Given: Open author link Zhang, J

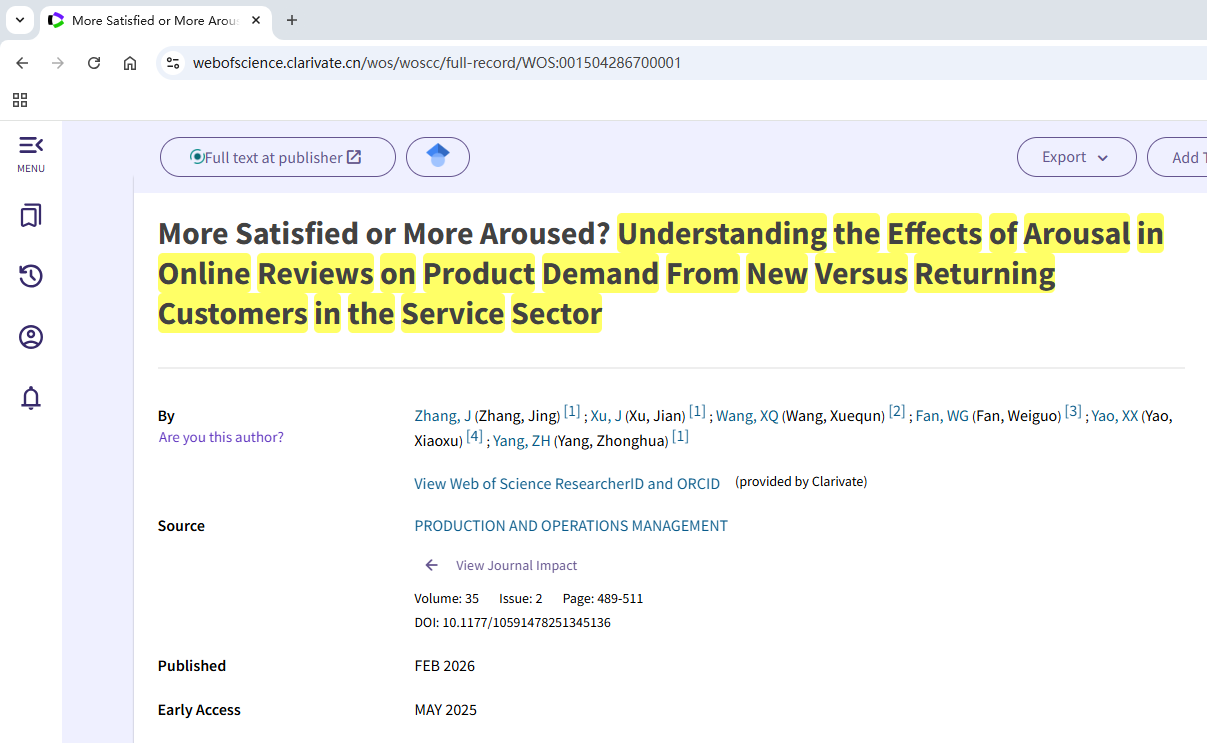Looking at the screenshot, I should pos(442,416).
